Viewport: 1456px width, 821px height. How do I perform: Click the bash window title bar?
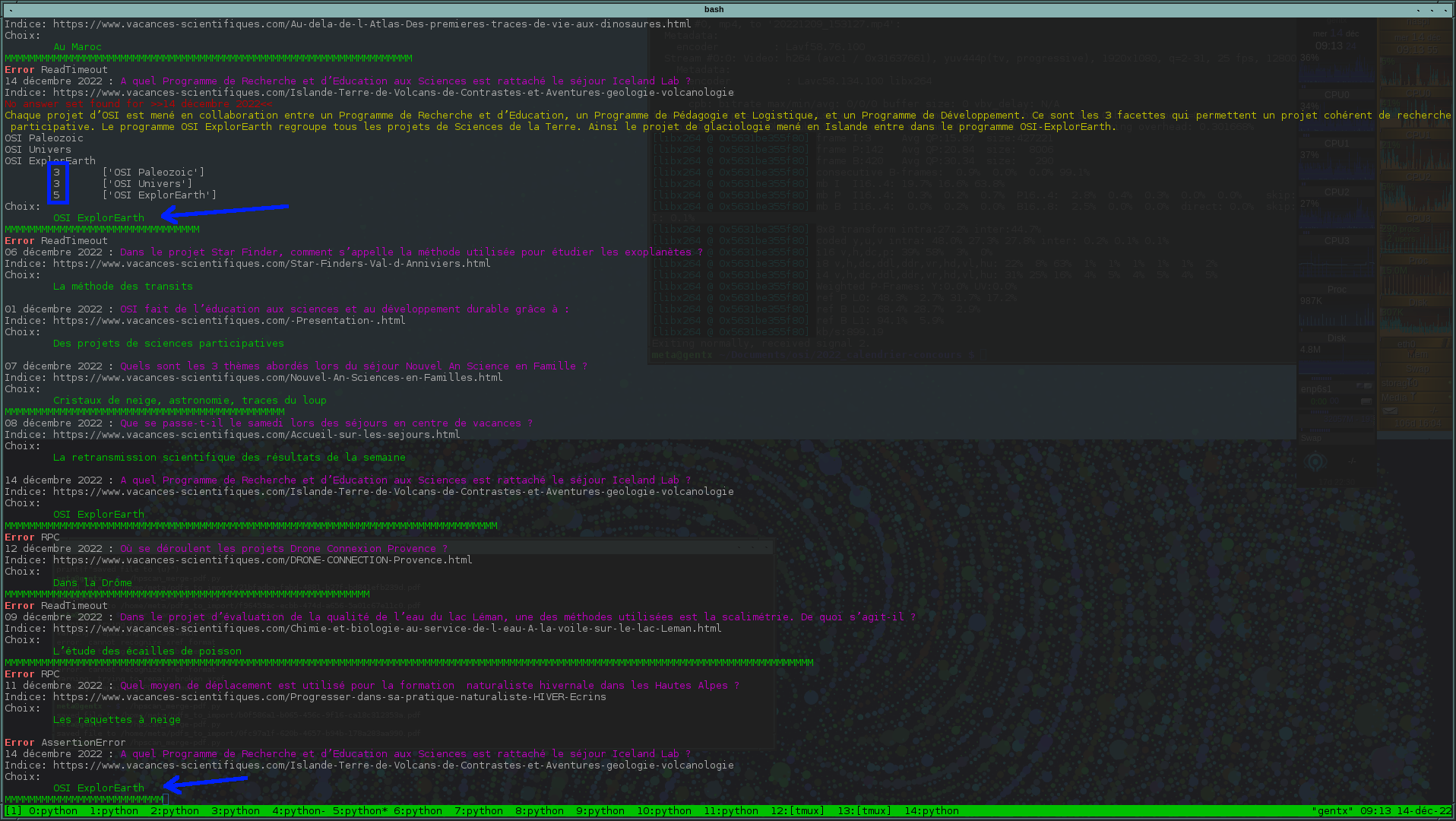point(714,9)
